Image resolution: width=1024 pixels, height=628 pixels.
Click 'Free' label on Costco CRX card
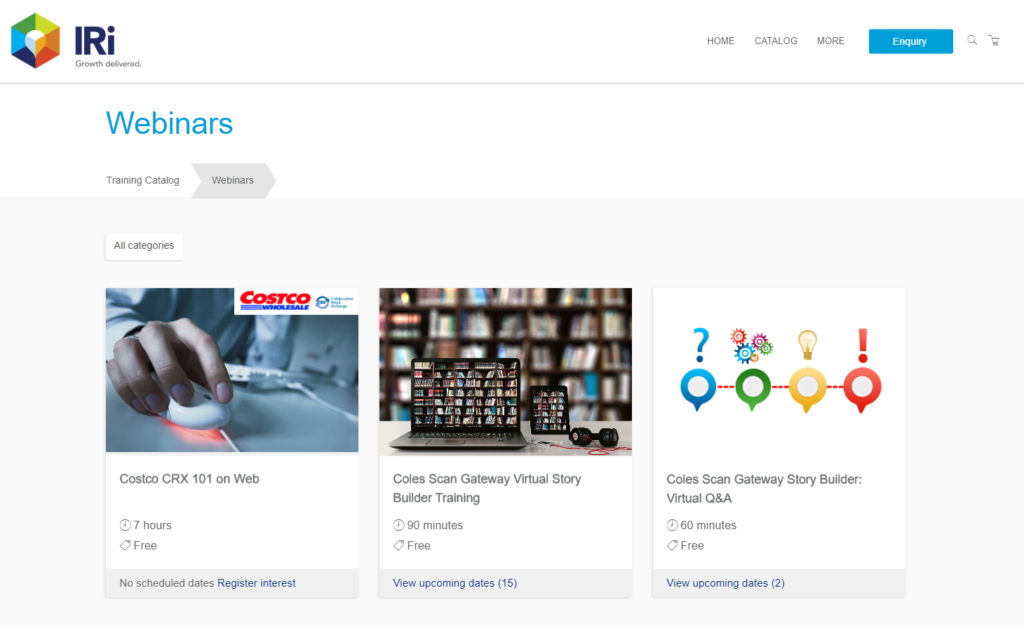coord(145,545)
